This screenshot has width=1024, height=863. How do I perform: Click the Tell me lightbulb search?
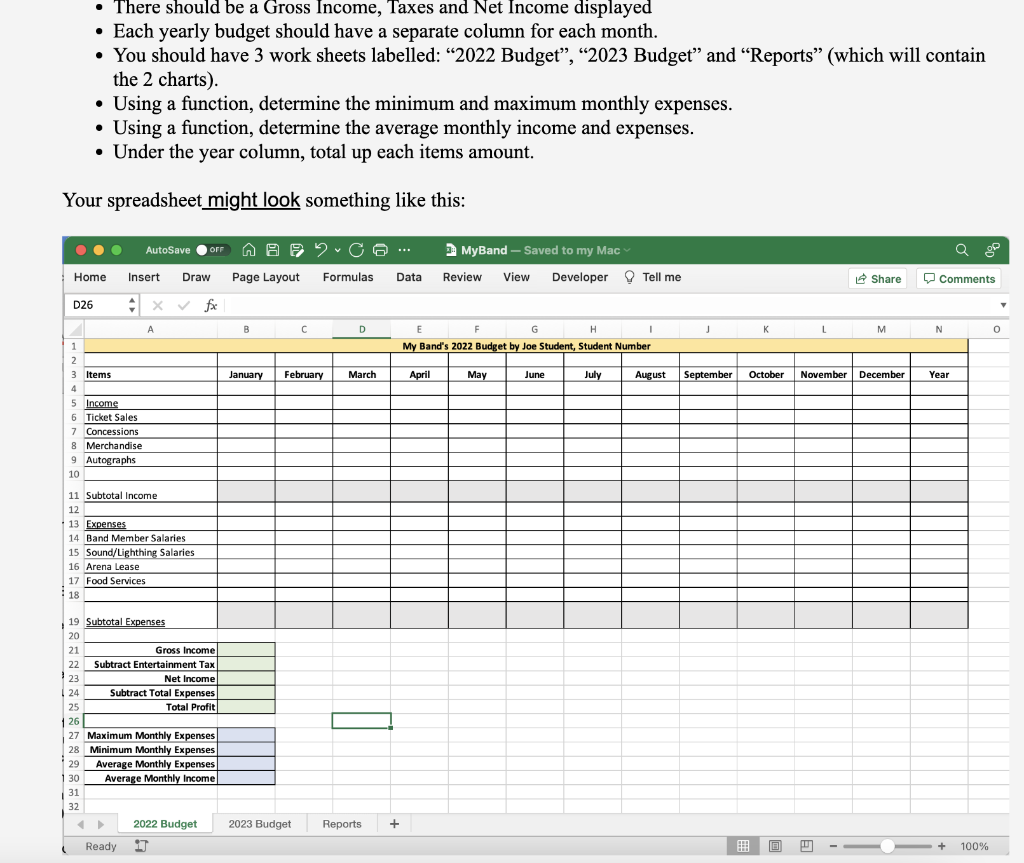653,278
